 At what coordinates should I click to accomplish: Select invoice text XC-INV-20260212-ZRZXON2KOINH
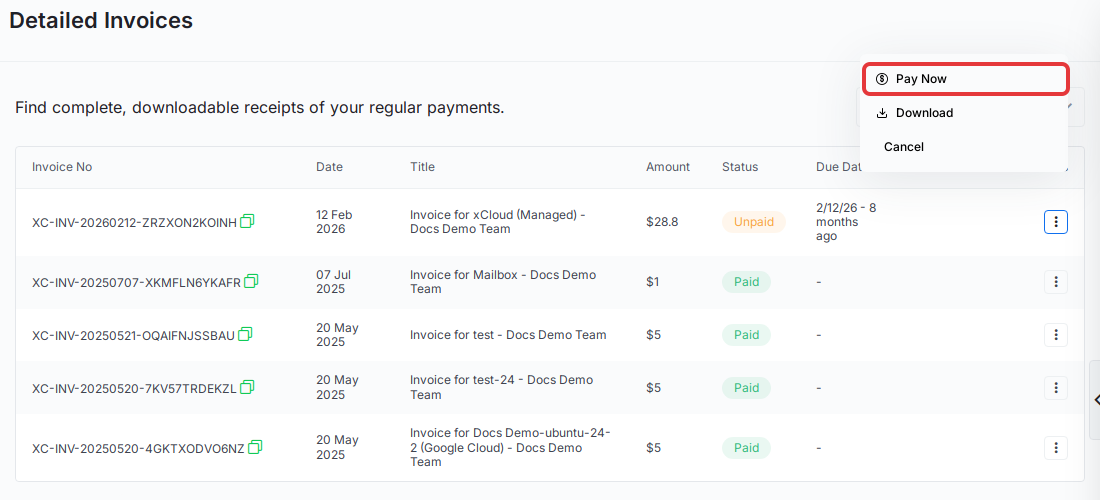coord(134,222)
